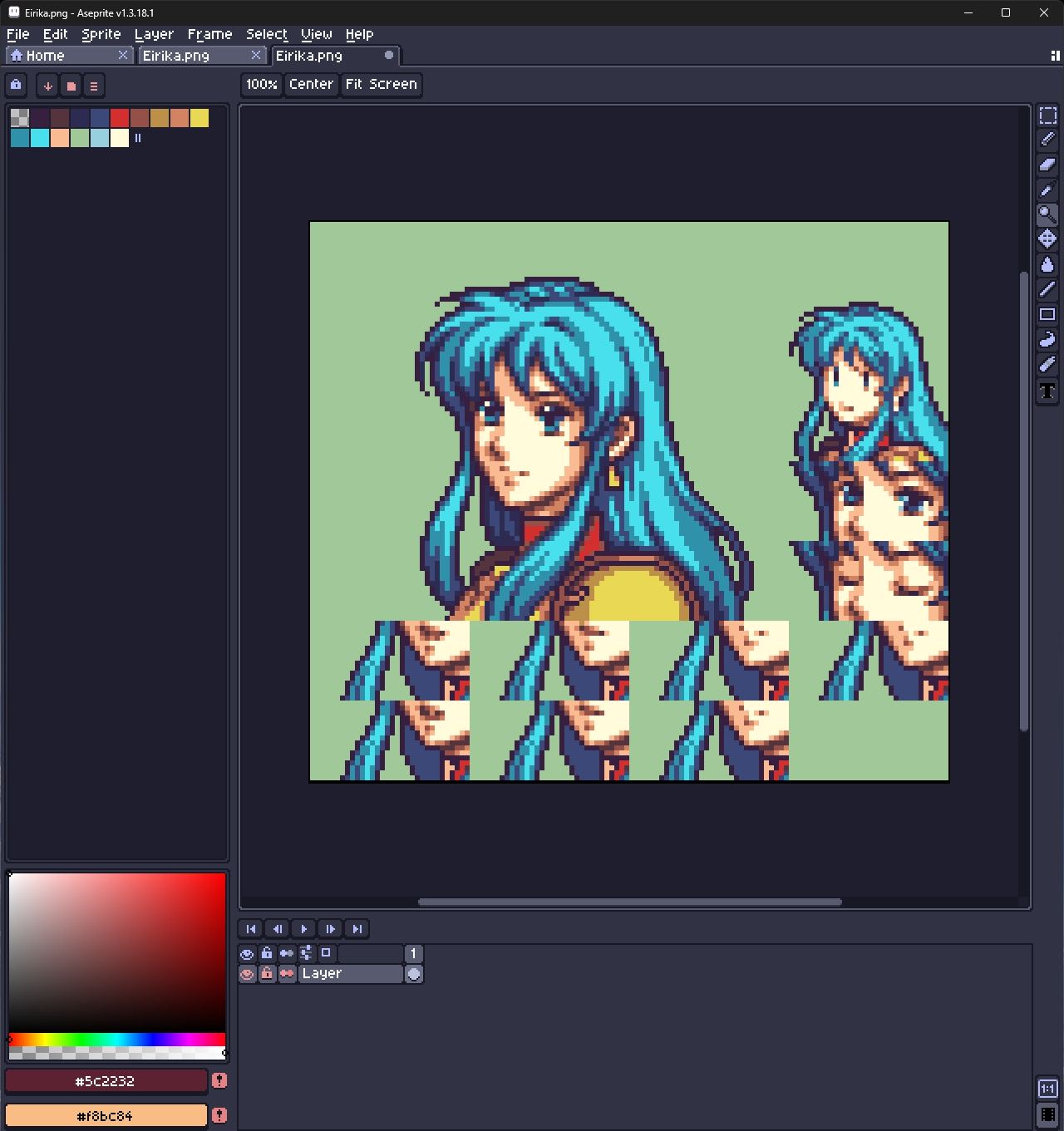Hide the layer named Layer
Viewport: 1064px width, 1131px height.
click(x=247, y=974)
